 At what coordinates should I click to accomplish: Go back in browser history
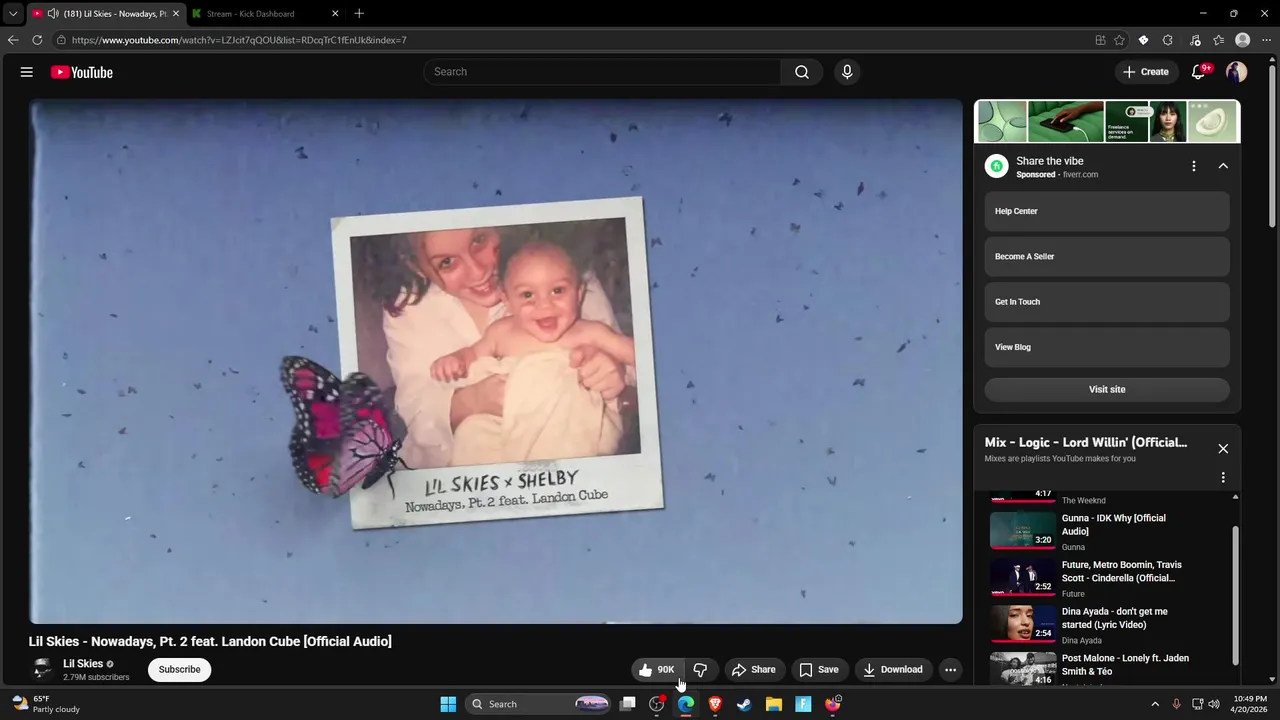pyautogui.click(x=12, y=40)
